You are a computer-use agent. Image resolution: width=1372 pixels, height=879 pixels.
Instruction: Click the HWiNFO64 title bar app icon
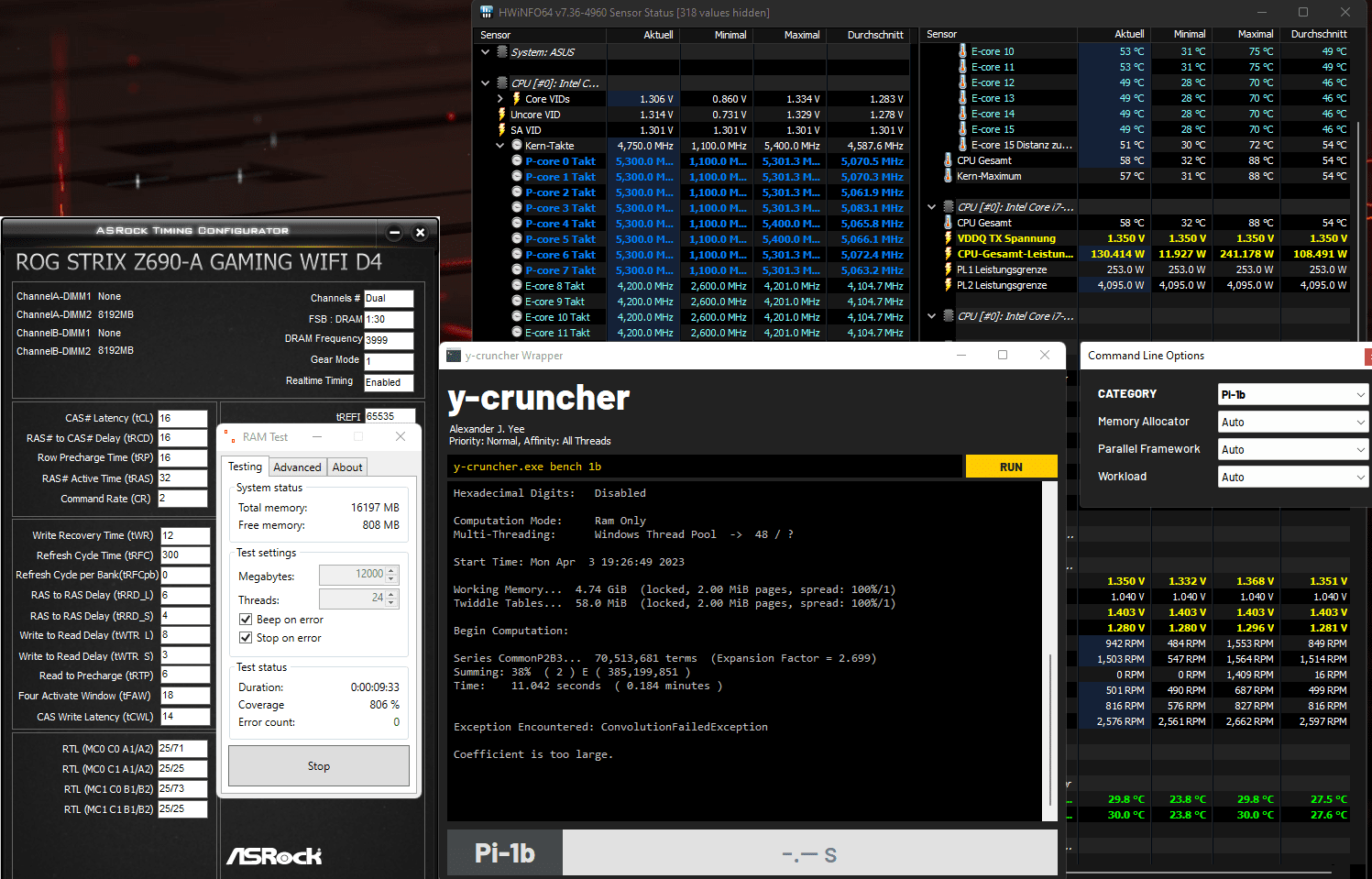tap(487, 12)
